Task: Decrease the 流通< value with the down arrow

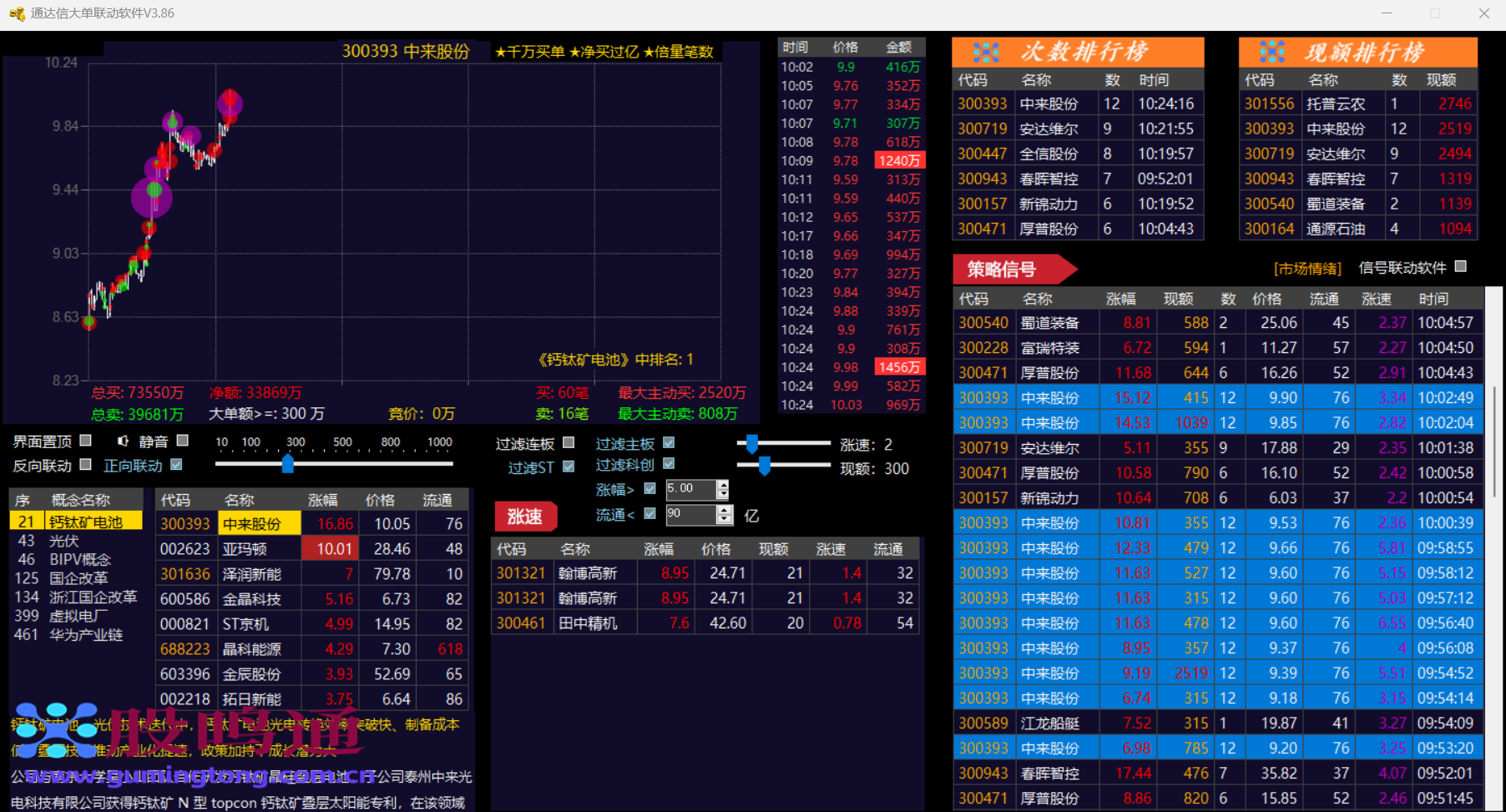Action: pyautogui.click(x=725, y=520)
